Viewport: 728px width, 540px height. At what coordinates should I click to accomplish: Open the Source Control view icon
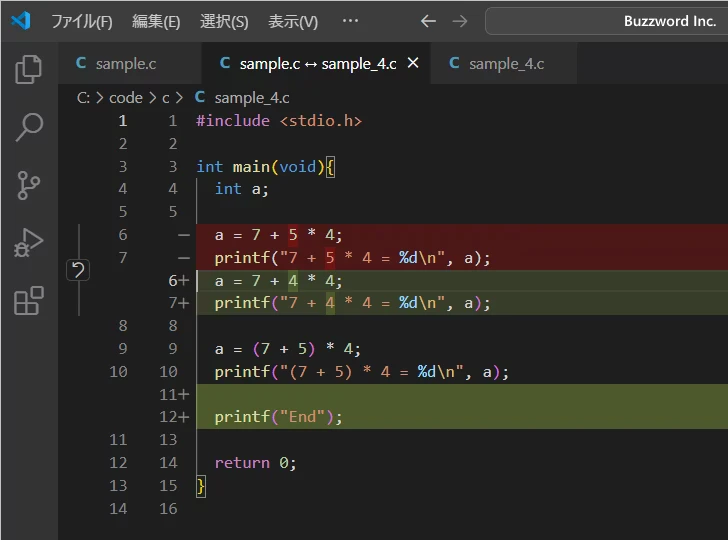29,185
